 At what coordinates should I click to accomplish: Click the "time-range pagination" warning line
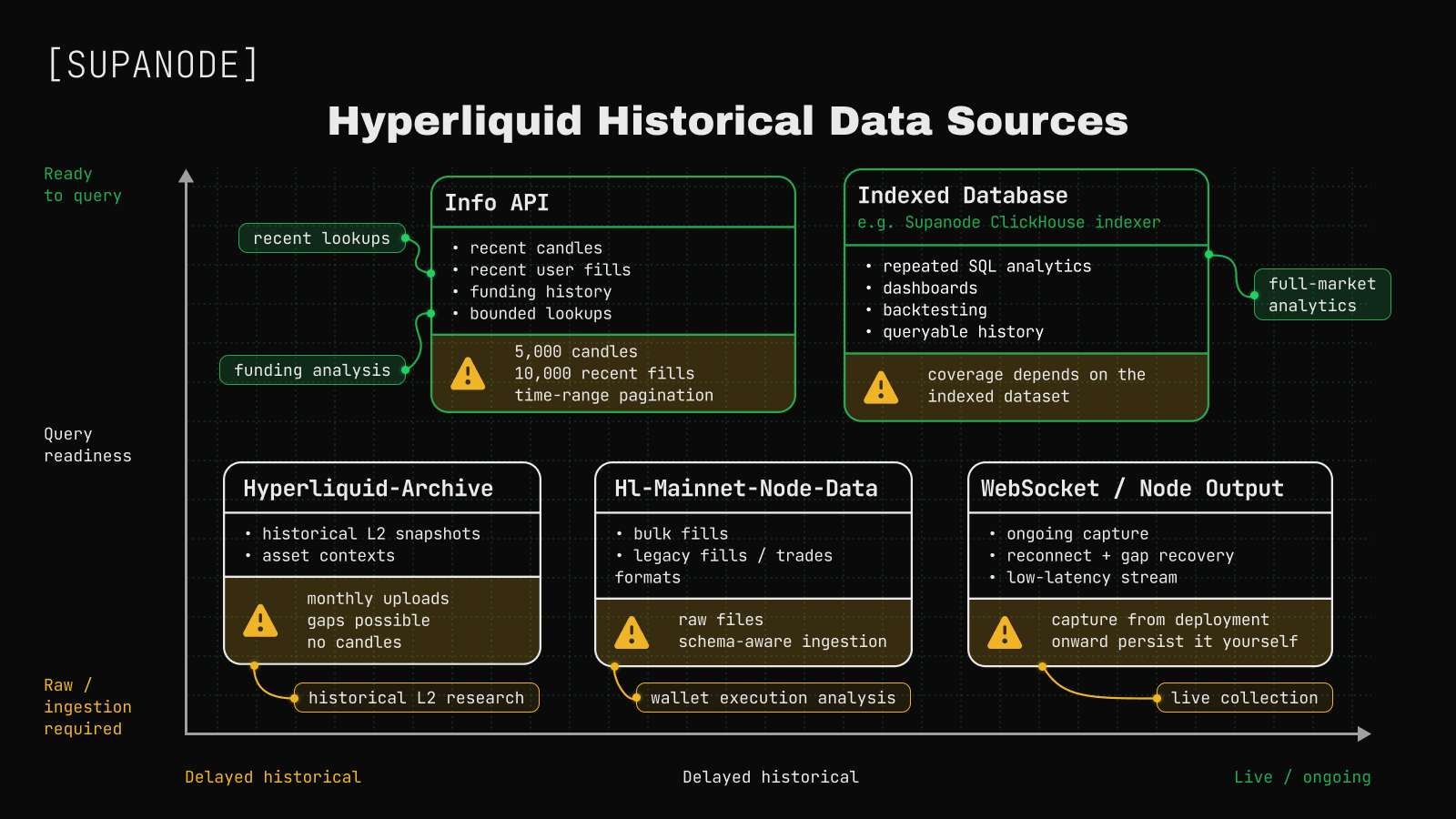[614, 396]
